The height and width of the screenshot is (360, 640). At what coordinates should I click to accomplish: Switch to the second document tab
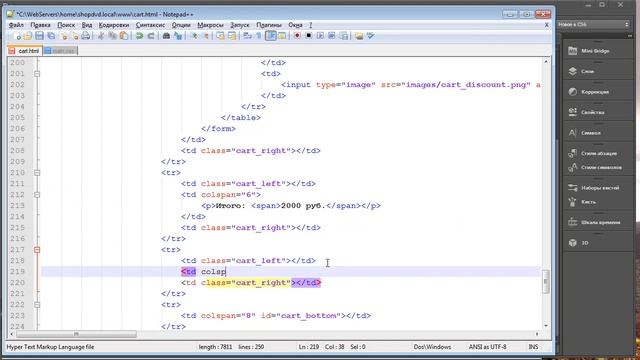(x=60, y=51)
